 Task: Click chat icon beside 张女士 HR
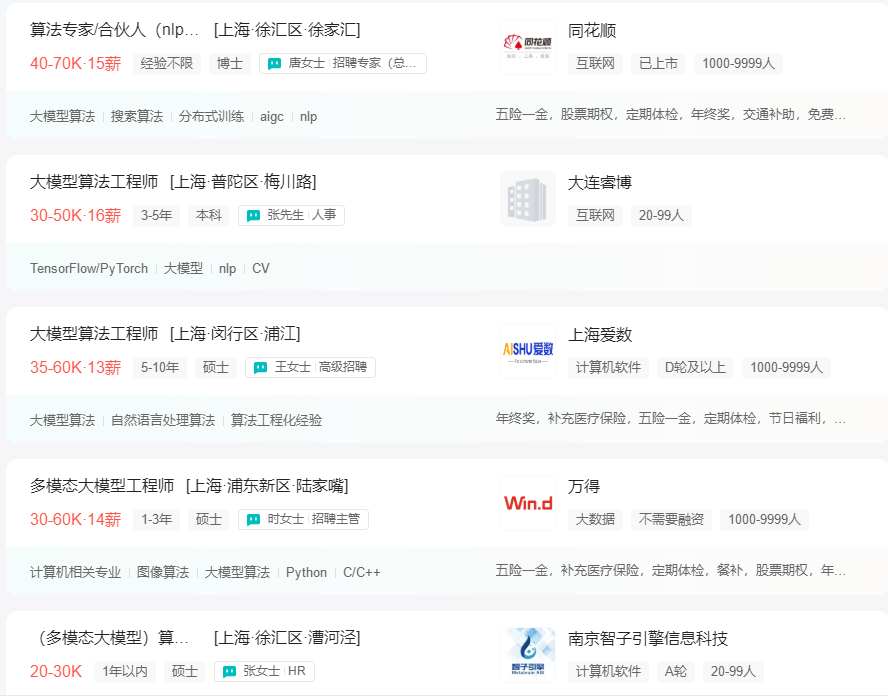pos(229,672)
